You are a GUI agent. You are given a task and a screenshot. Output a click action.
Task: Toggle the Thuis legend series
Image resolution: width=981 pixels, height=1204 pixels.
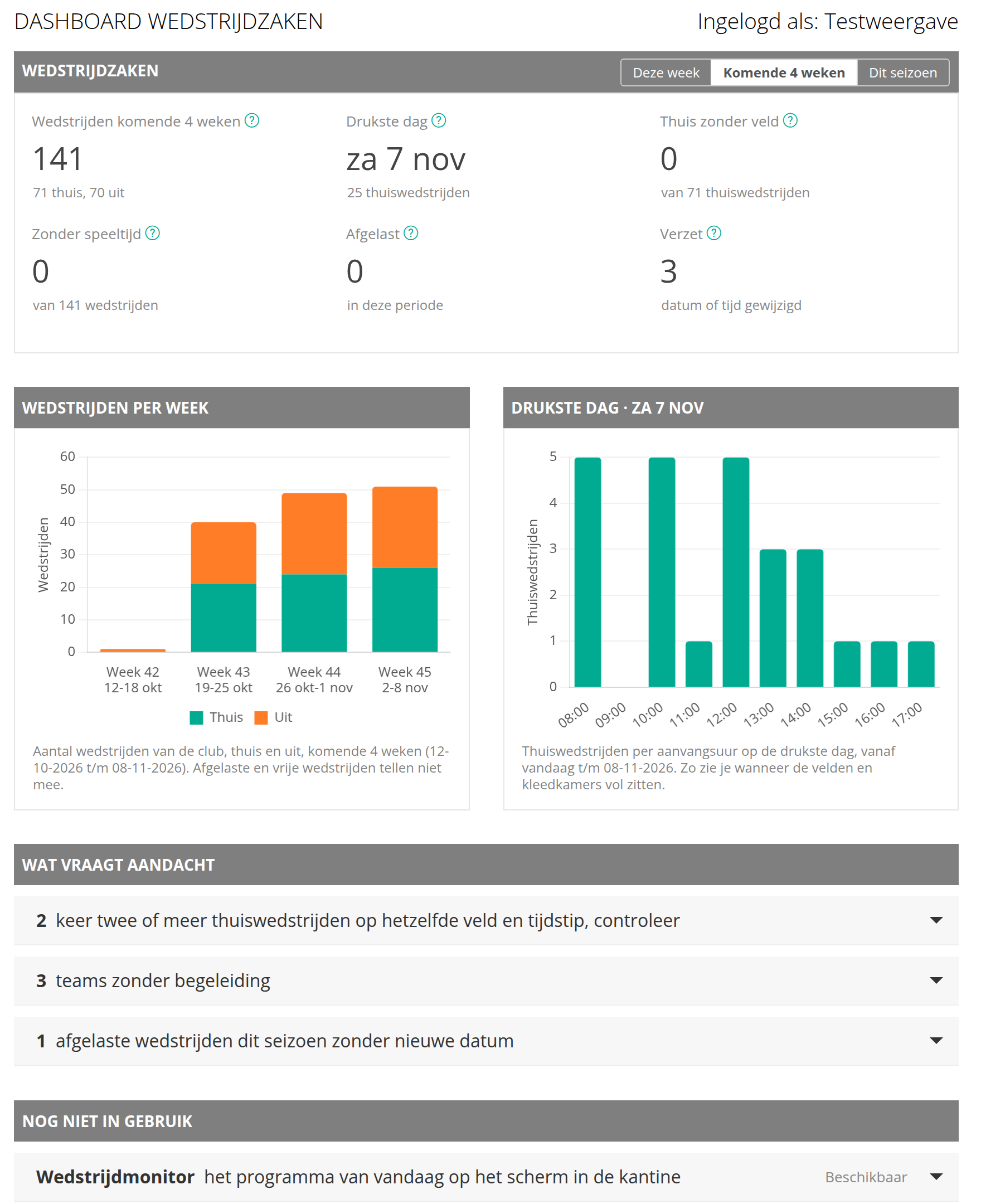[x=216, y=717]
